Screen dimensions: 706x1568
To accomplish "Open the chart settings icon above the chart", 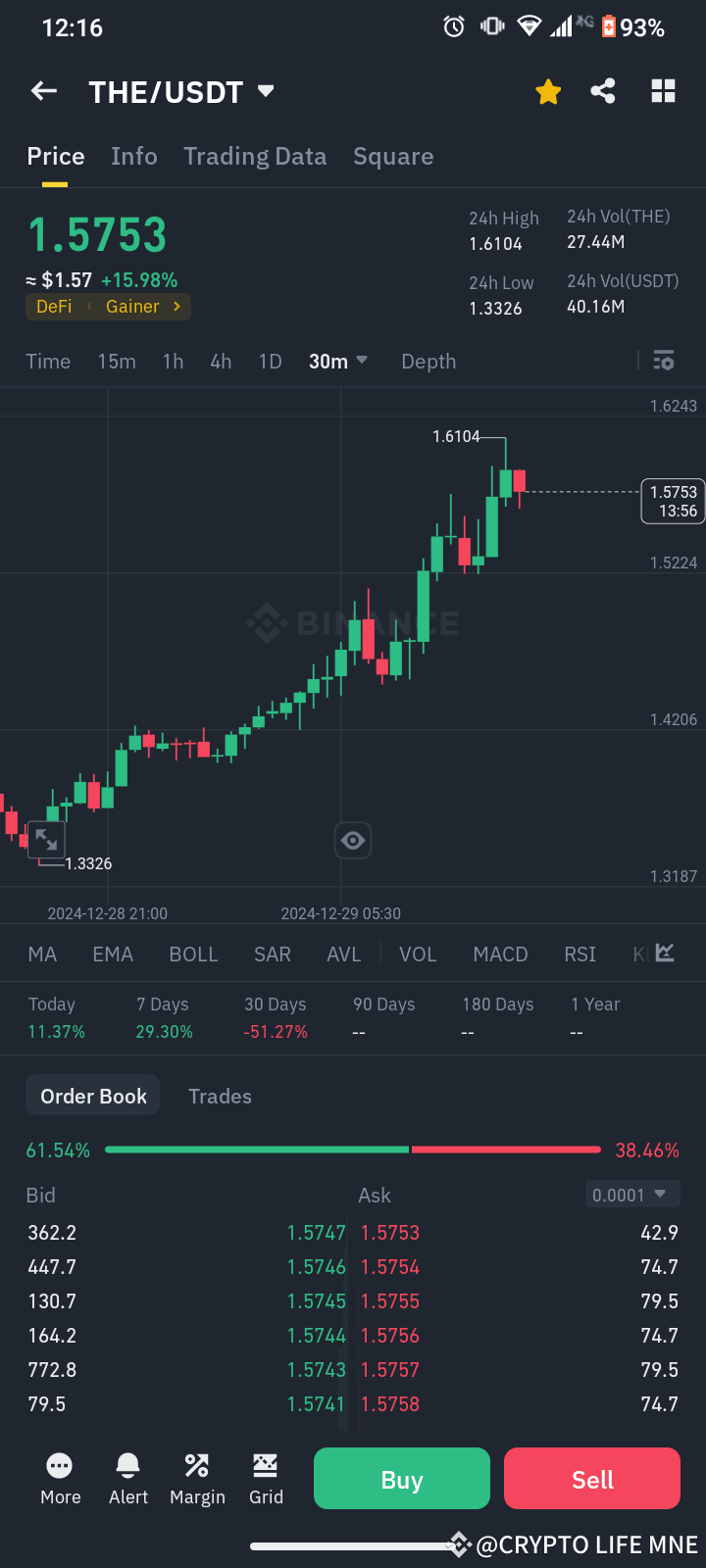I will (x=664, y=361).
